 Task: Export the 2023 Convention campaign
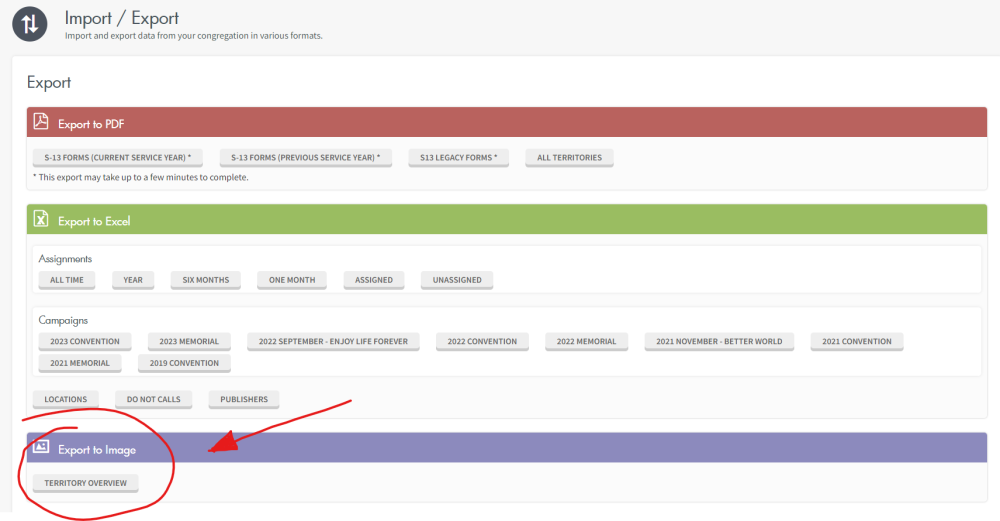(85, 342)
